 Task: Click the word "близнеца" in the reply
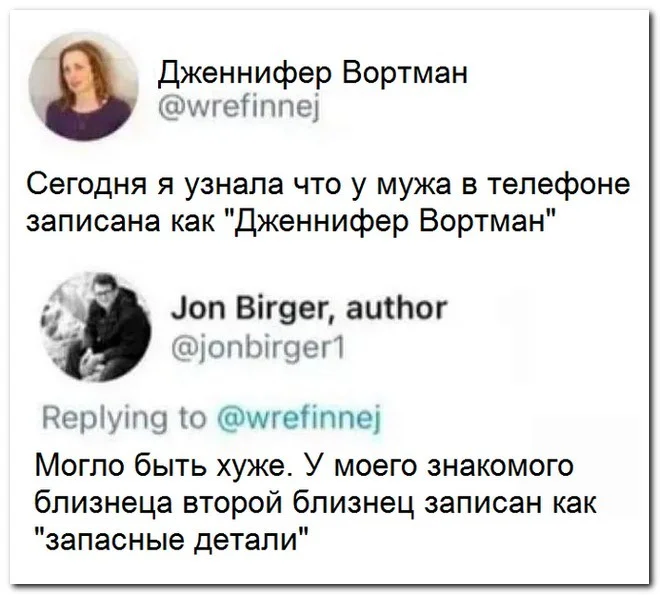click(104, 503)
